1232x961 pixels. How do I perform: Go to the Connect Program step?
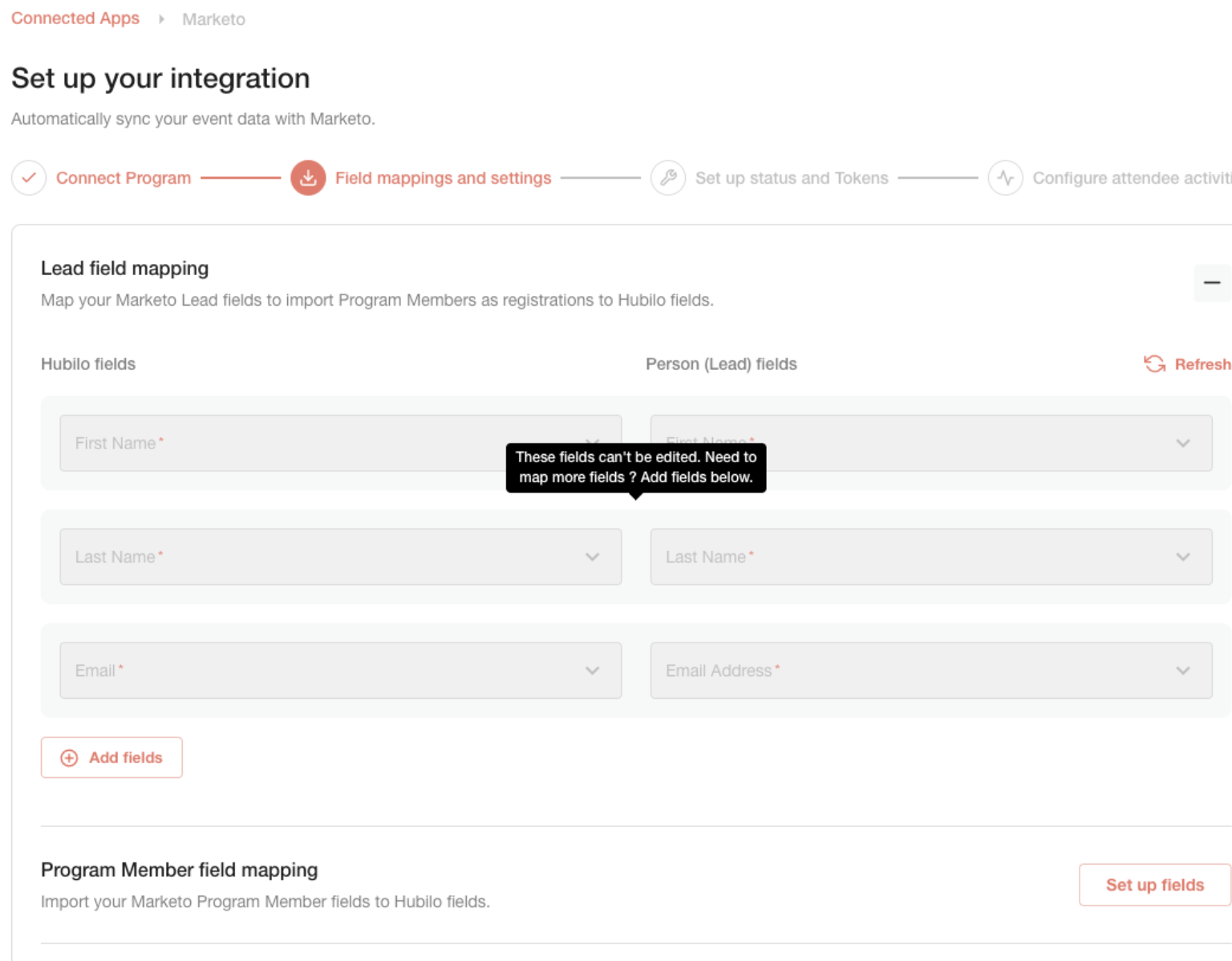[x=124, y=178]
